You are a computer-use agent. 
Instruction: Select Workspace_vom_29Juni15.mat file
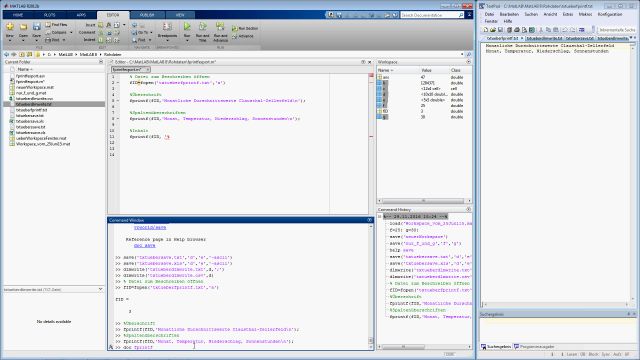tap(43, 144)
